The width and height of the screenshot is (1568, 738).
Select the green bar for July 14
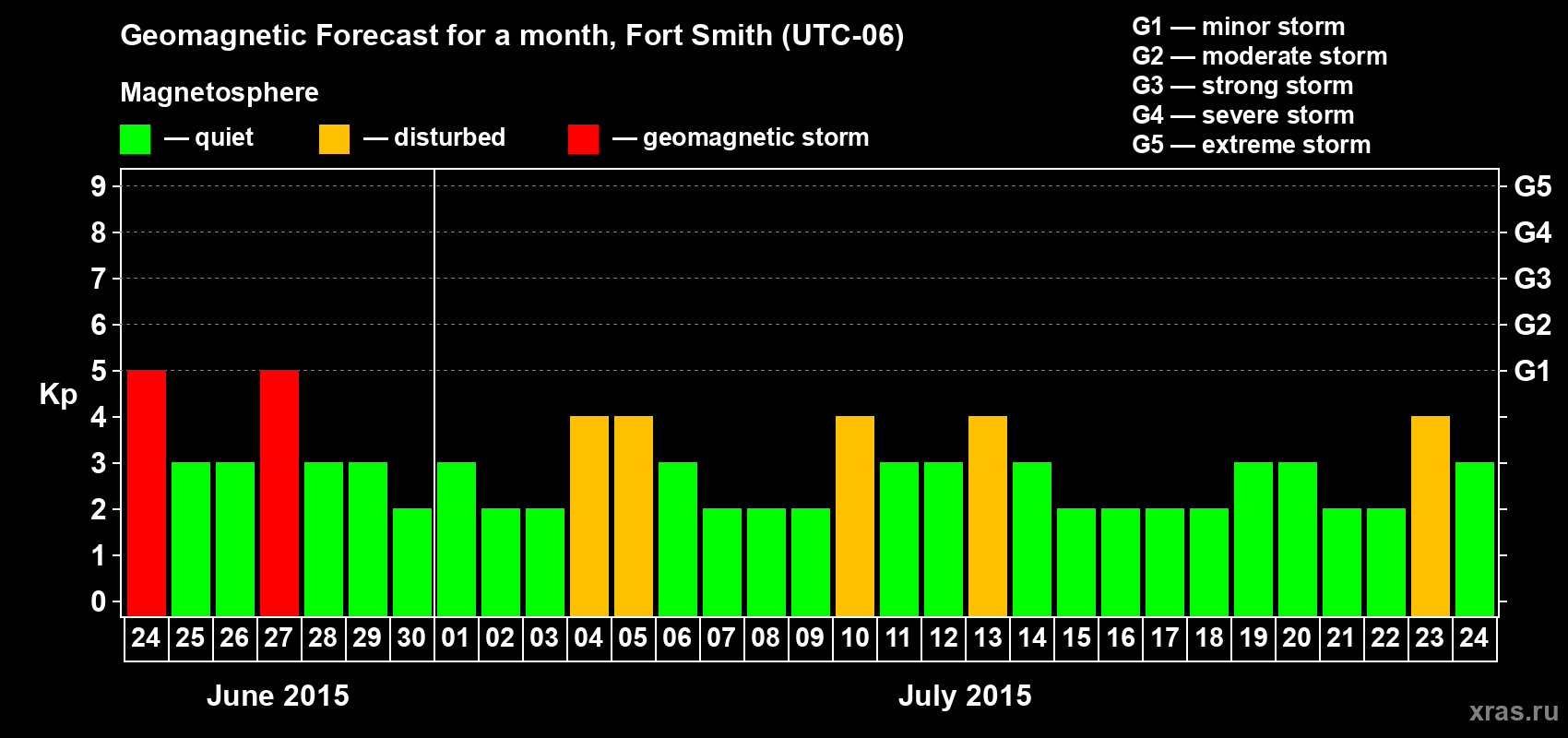point(1032,540)
